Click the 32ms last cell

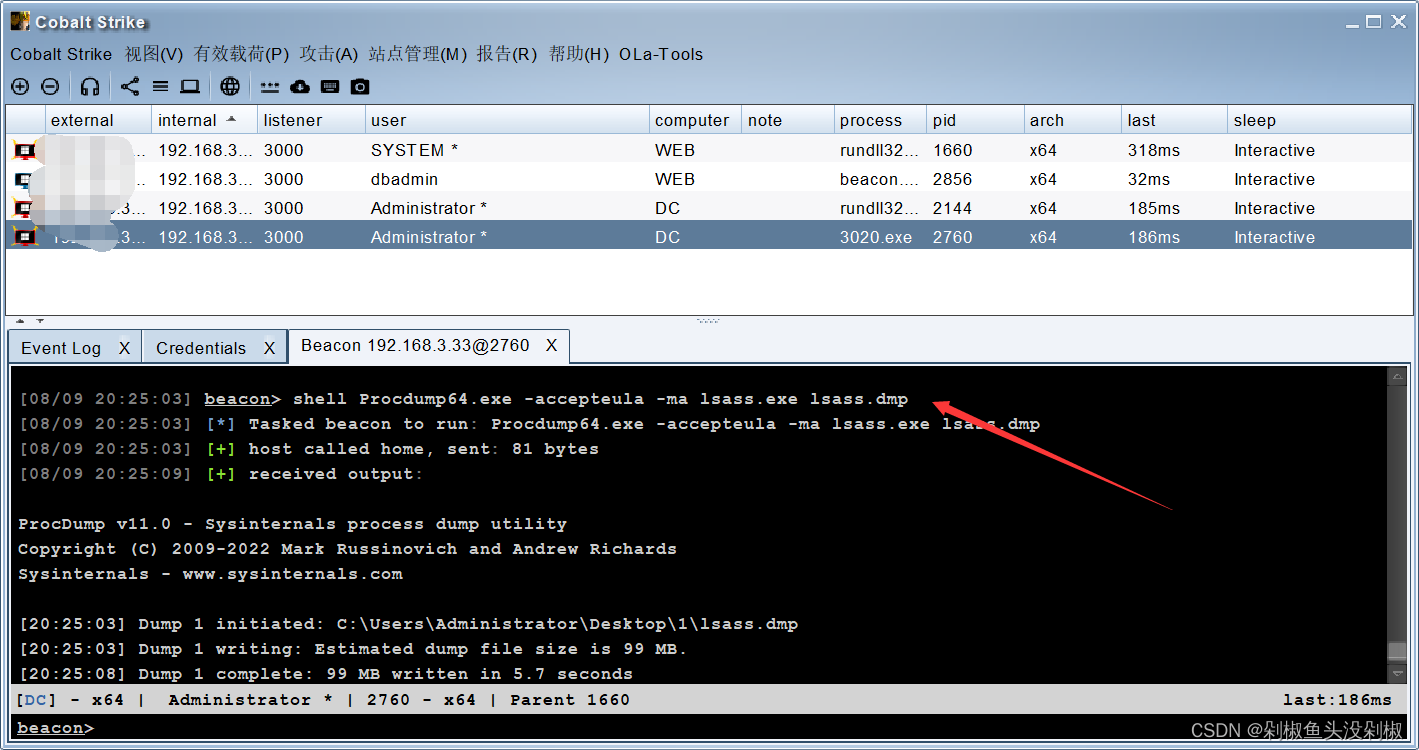coord(1174,179)
